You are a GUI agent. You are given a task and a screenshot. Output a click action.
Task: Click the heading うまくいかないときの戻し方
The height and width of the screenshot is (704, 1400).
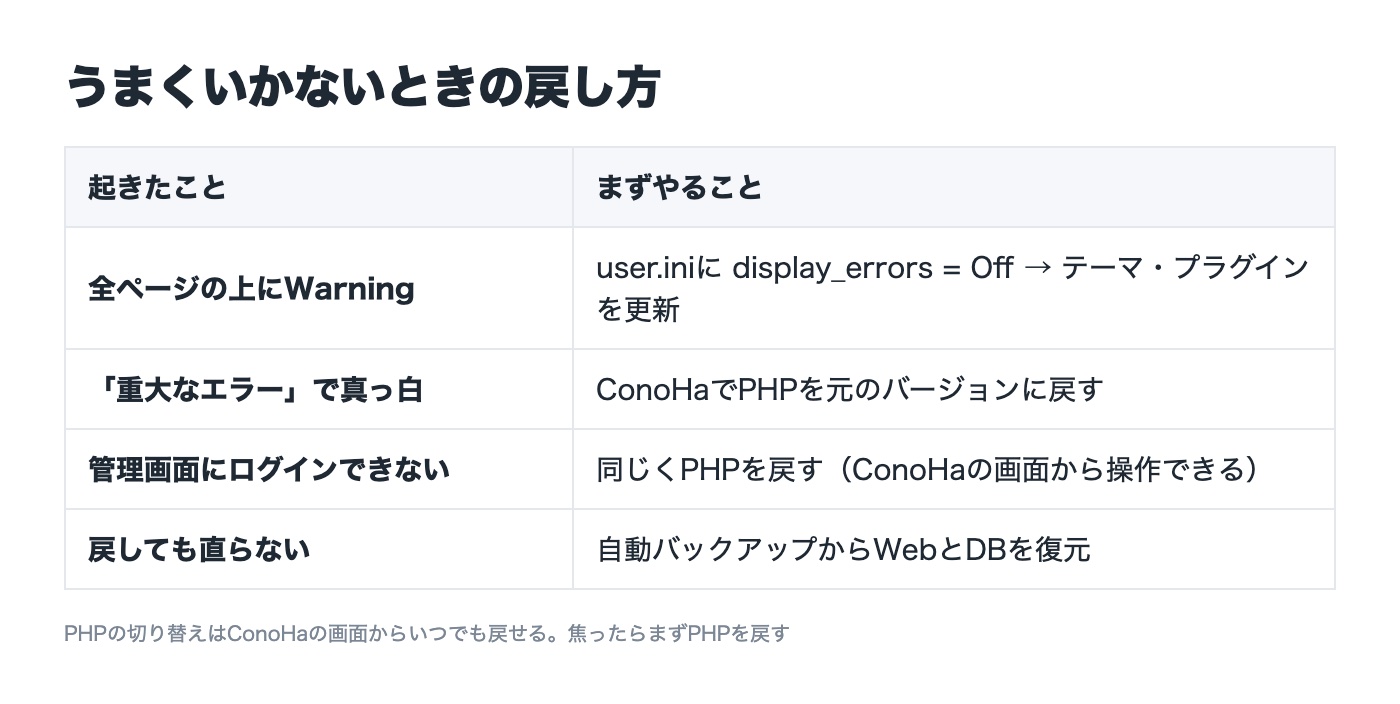(x=362, y=87)
